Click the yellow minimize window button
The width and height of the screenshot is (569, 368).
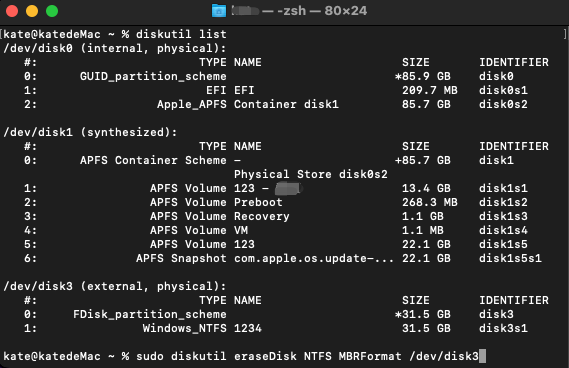(x=32, y=11)
